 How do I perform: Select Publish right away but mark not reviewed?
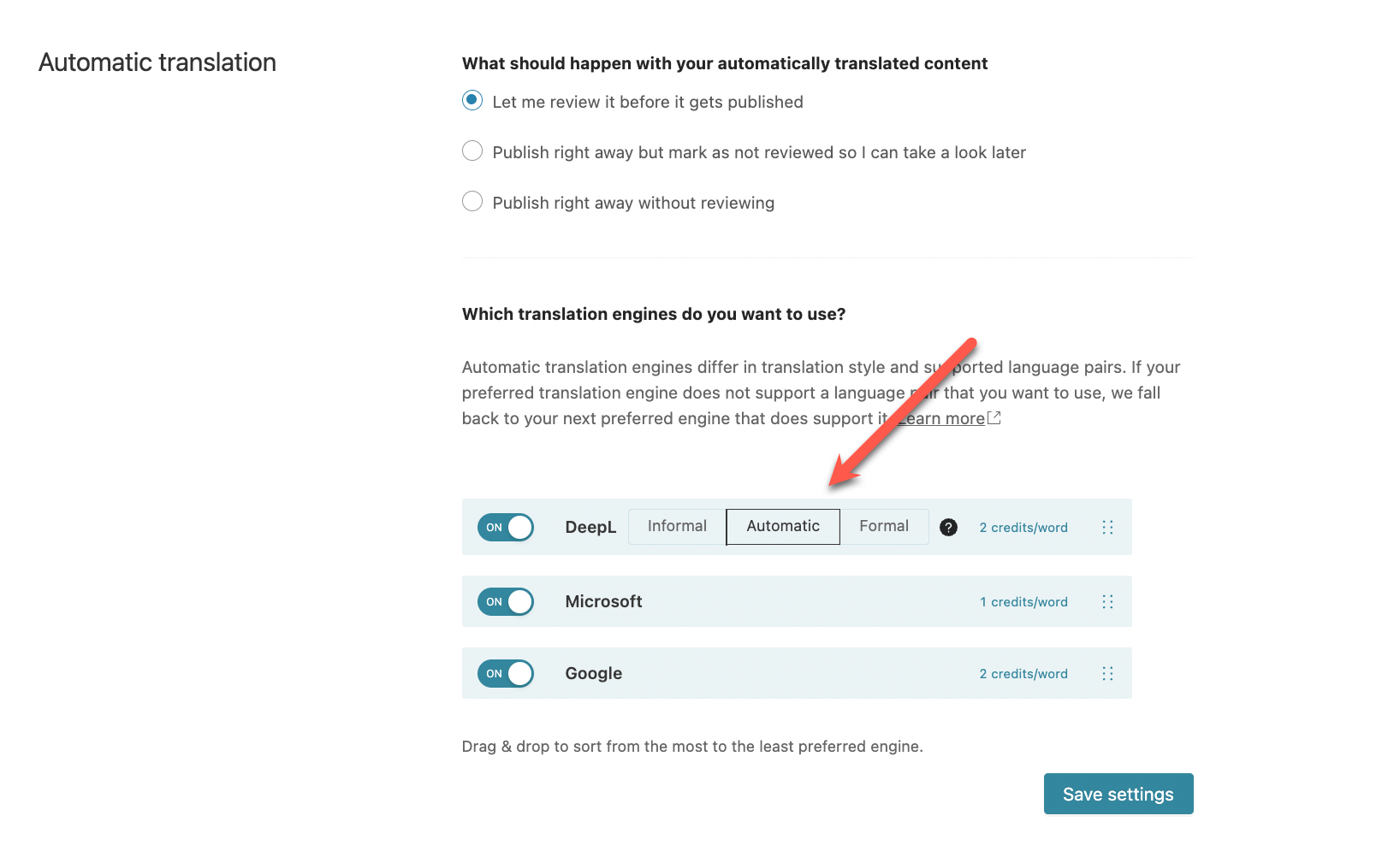tap(472, 151)
